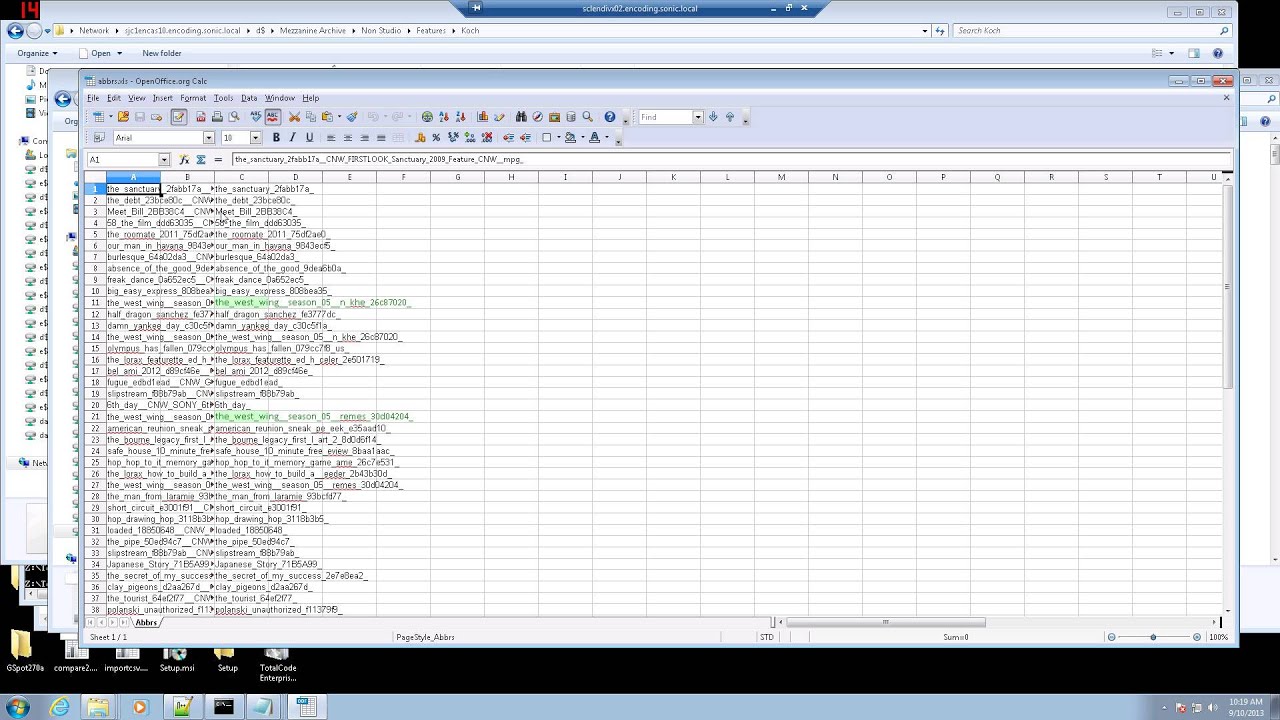The image size is (1280, 720).
Task: Sort ascending with the A-Z icon
Action: 444,117
